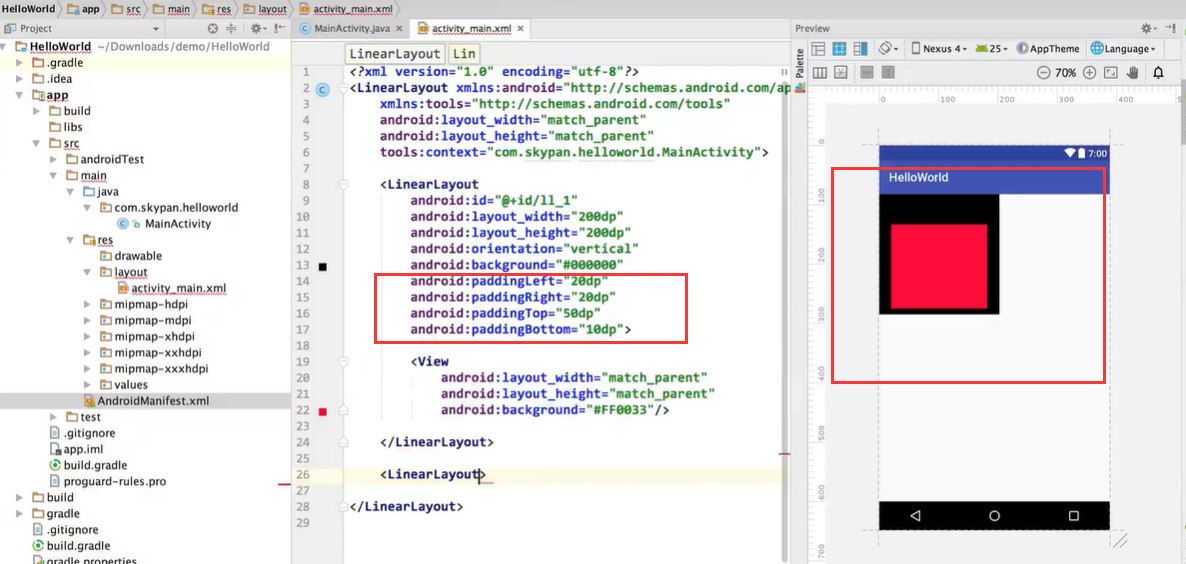This screenshot has width=1186, height=564.
Task: Click the res breadcrumb
Action: pos(218,9)
